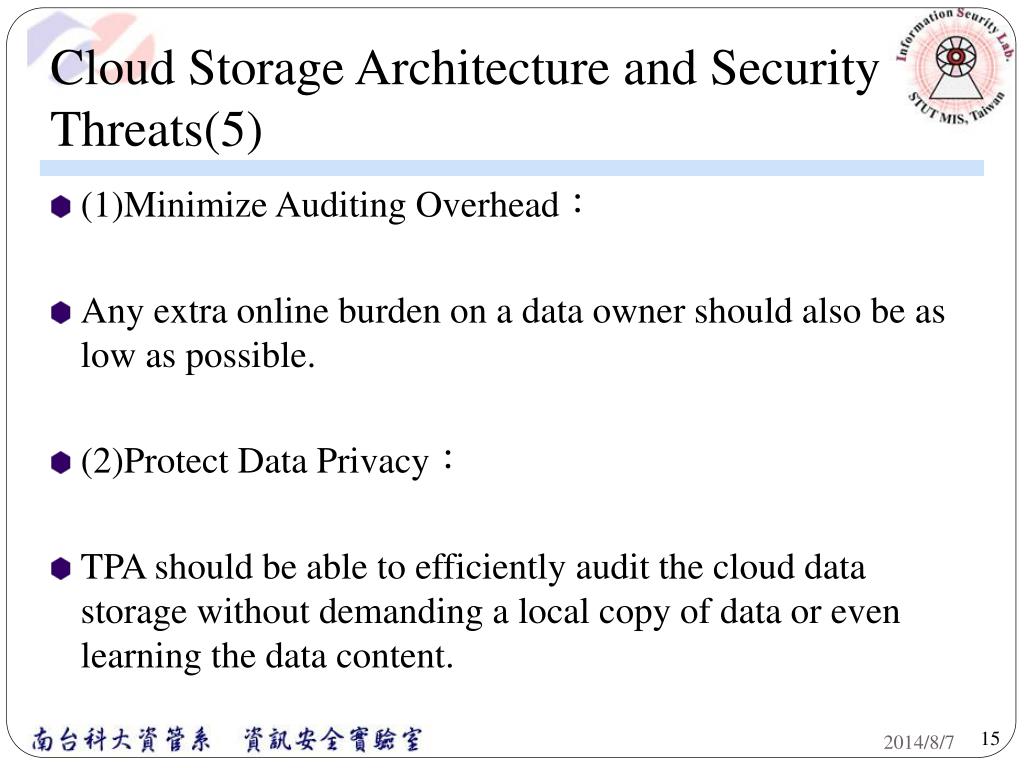The width and height of the screenshot is (1024, 768).
Task: Click bullet beside 'TPA should be able'
Action: tap(60, 568)
